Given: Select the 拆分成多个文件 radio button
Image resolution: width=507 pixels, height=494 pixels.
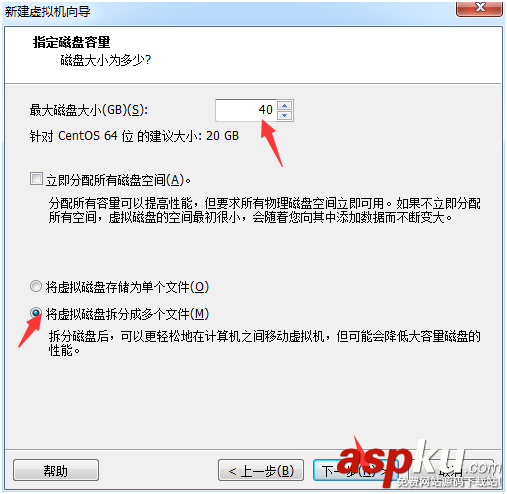Looking at the screenshot, I should click(36, 313).
